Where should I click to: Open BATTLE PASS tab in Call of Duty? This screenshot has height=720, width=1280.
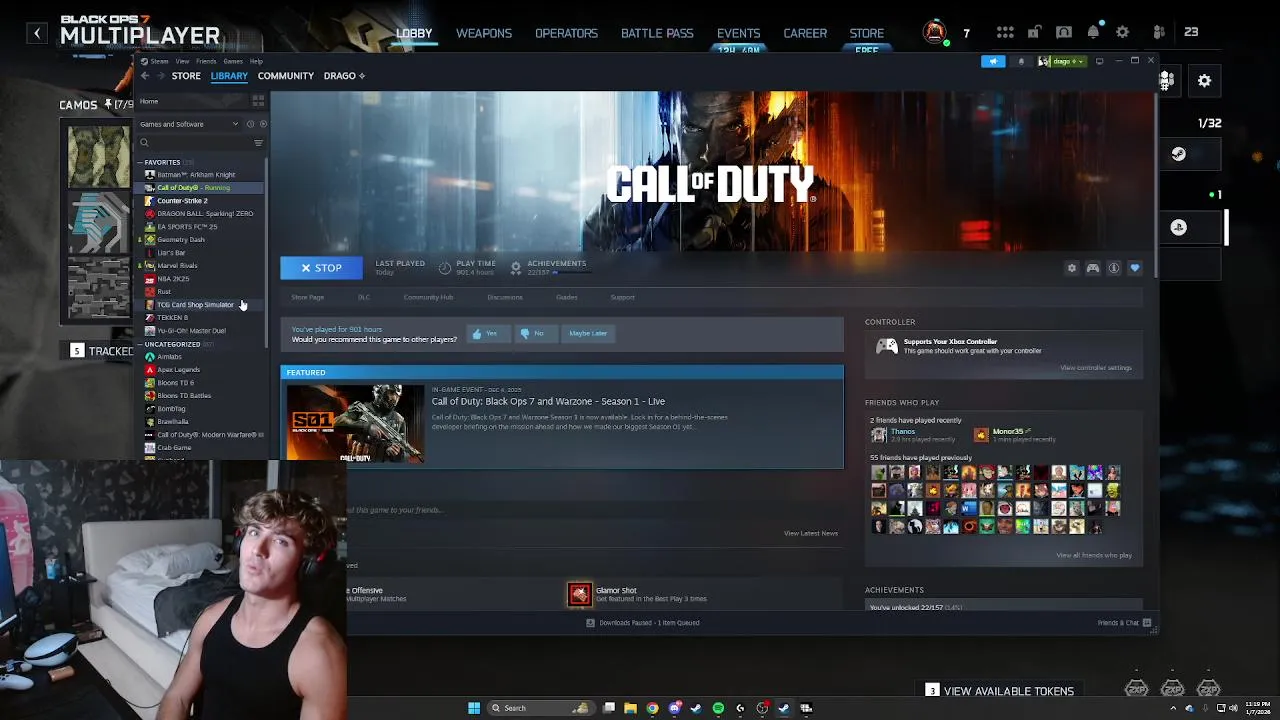point(657,33)
